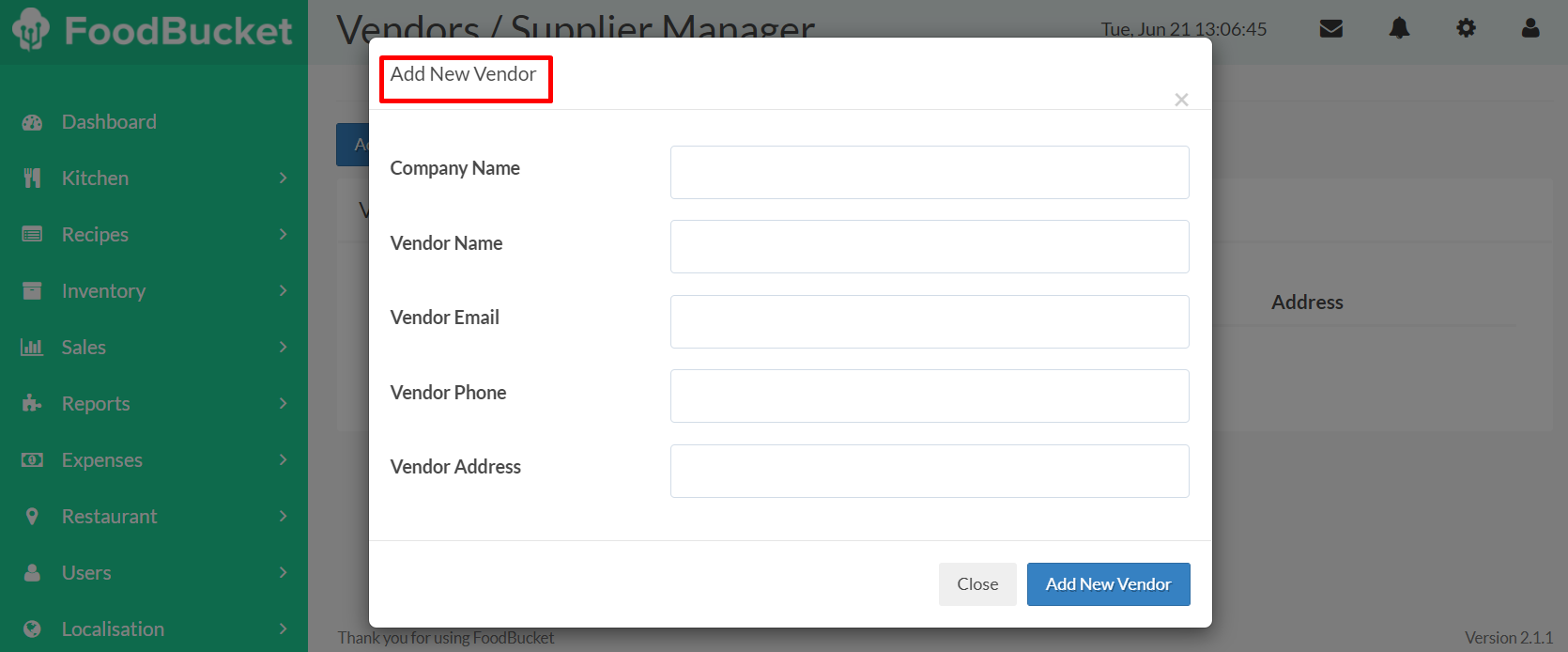Expand the Recipes sidebar chevron
Screen dimensions: 1568x652
pos(283,235)
